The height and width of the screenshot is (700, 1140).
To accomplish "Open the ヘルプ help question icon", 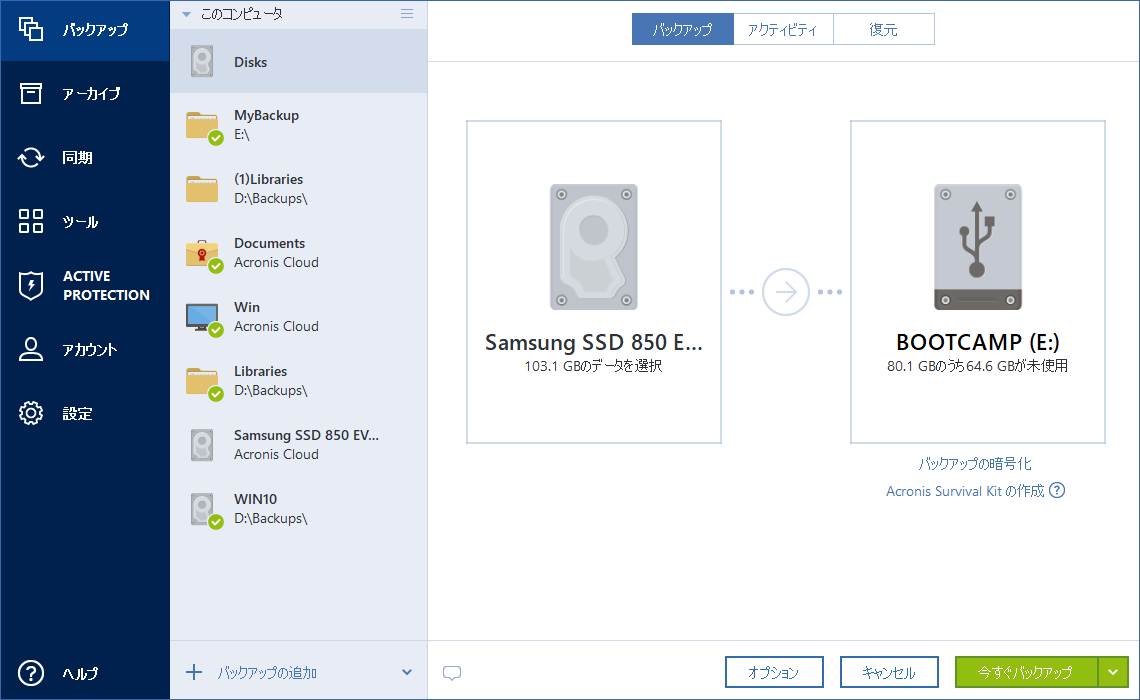I will tap(31, 673).
